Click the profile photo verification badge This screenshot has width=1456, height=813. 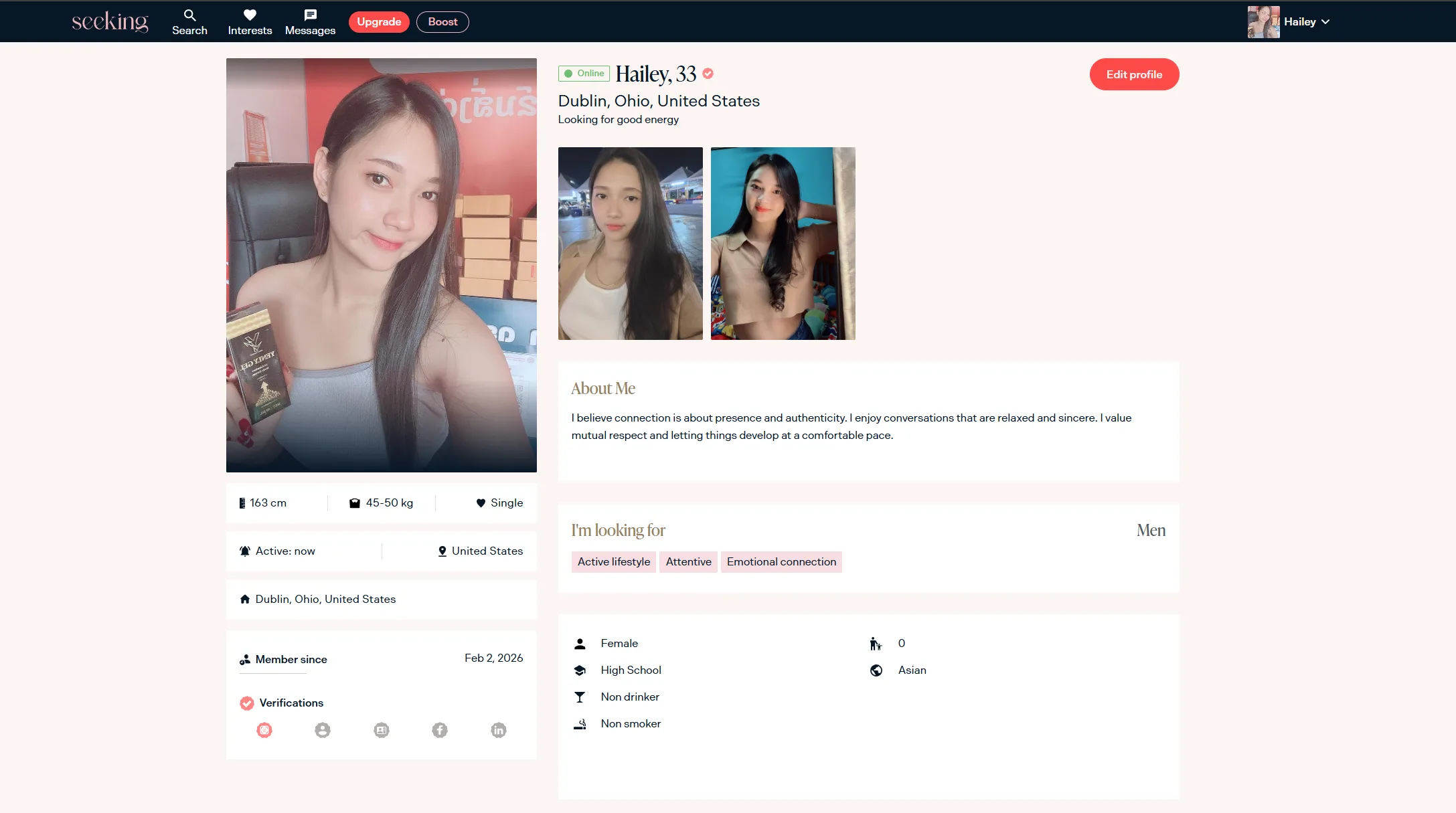pos(323,730)
